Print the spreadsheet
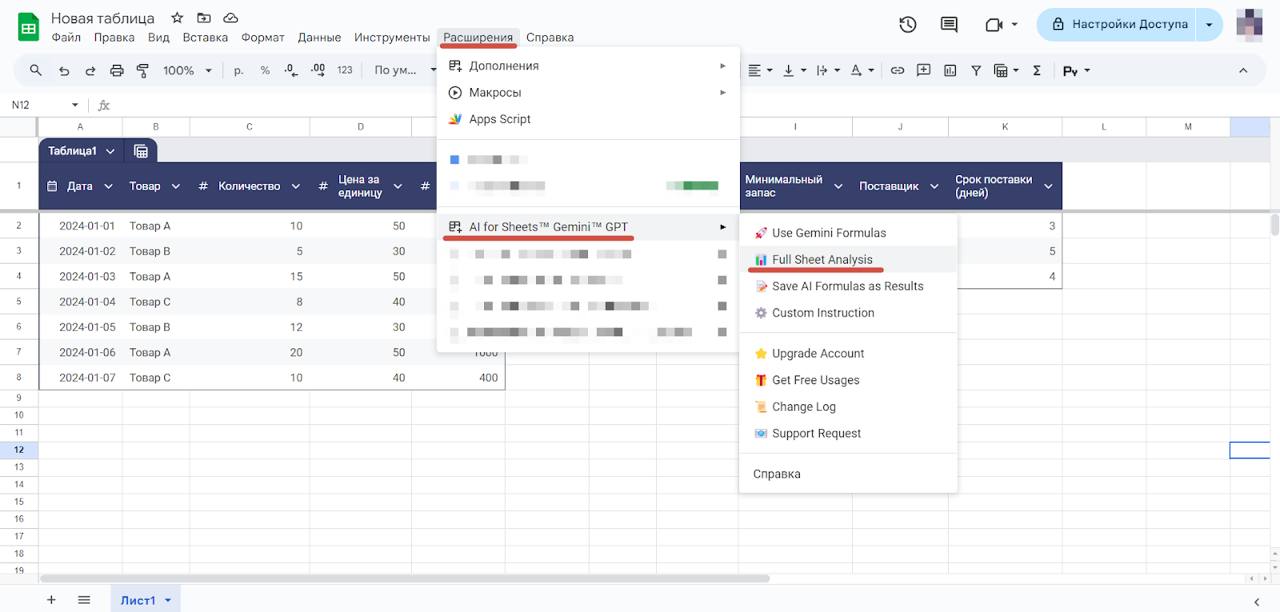 coord(117,70)
